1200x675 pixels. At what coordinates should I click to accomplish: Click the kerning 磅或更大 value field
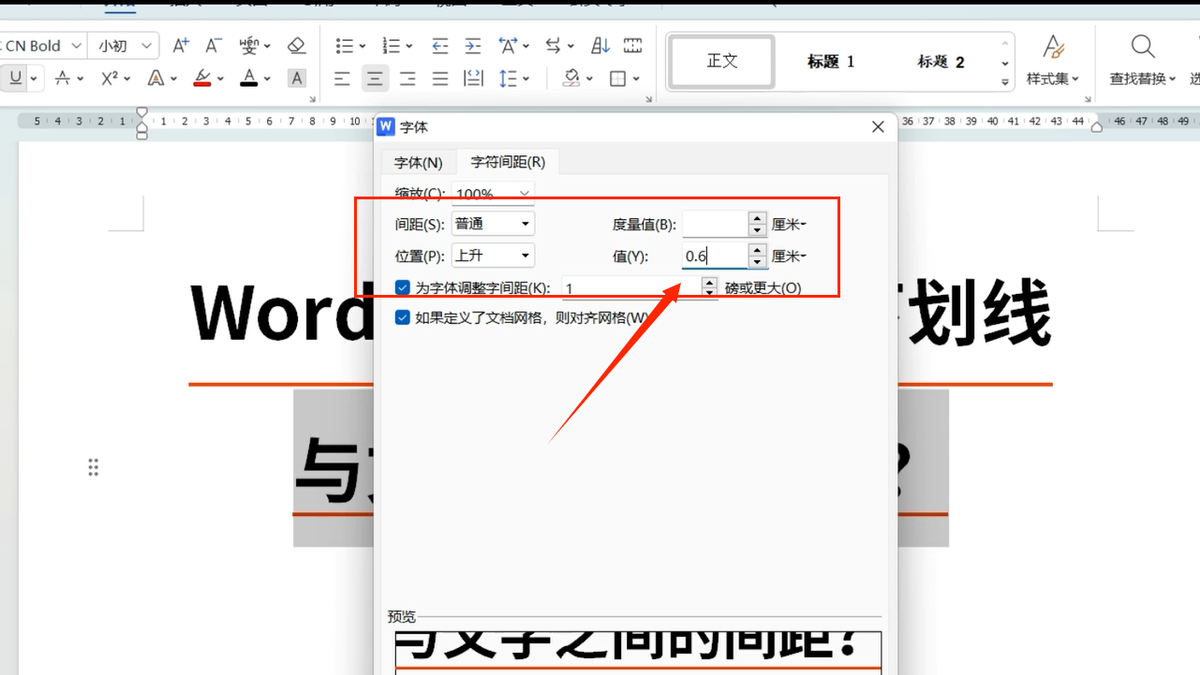tap(631, 288)
